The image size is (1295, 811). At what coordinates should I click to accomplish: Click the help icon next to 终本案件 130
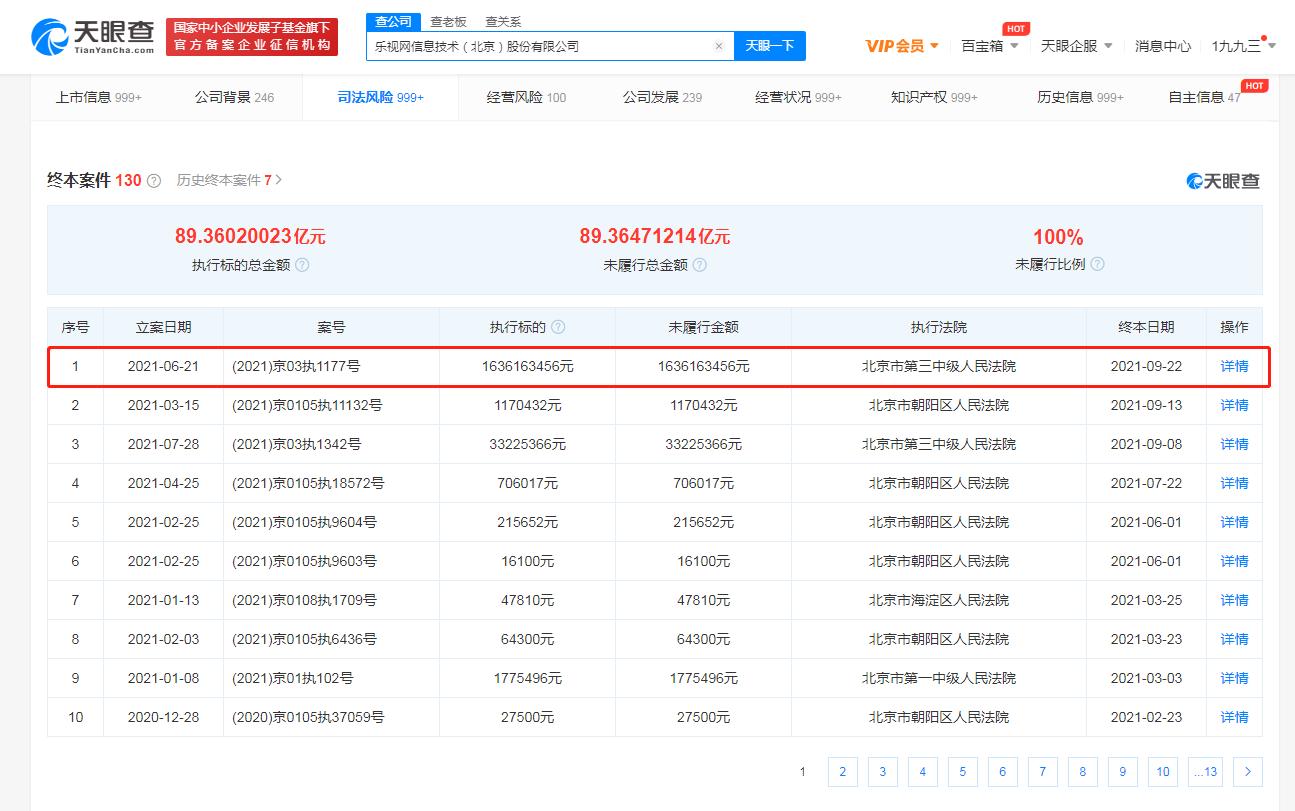point(154,181)
